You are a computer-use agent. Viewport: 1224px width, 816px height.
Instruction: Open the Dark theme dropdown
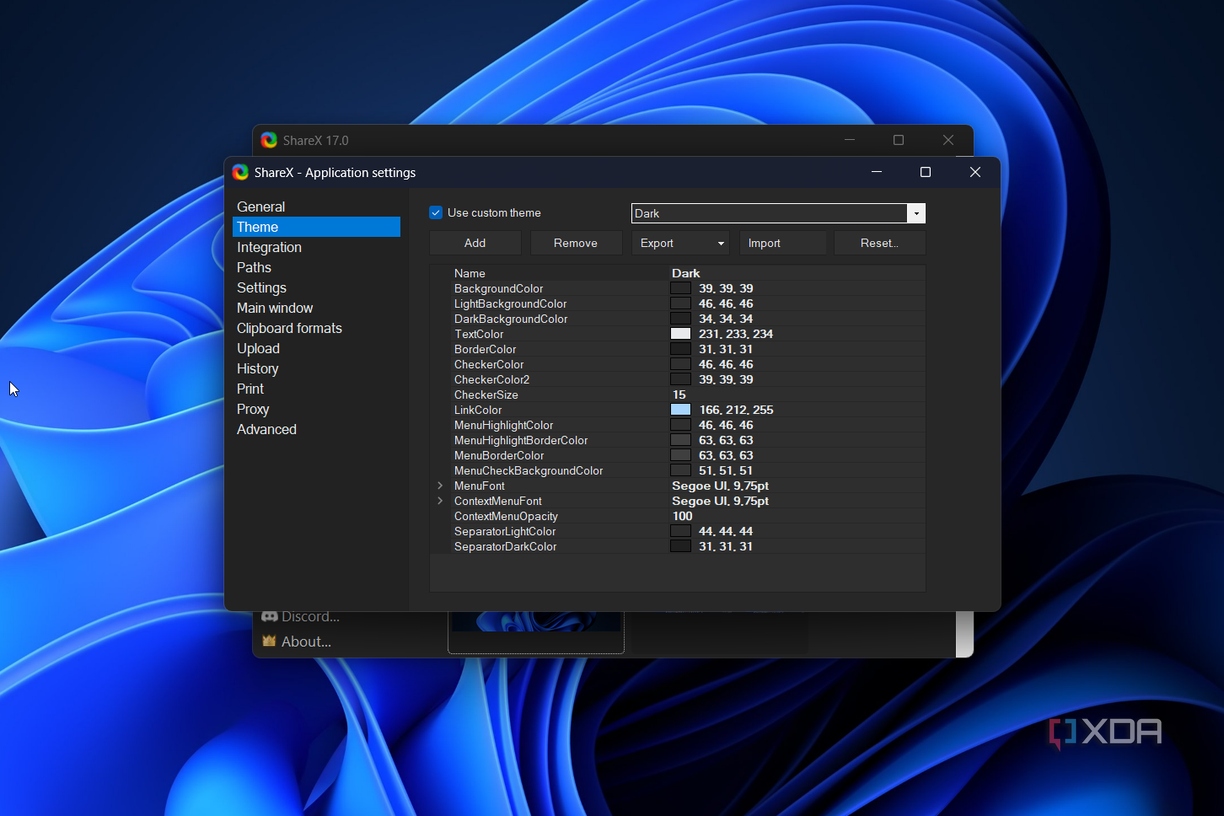coord(916,213)
